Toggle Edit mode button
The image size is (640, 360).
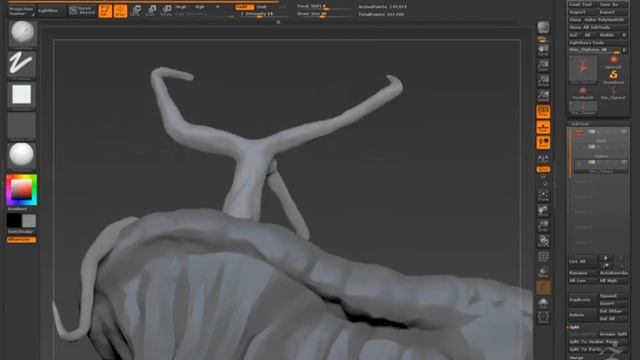pyautogui.click(x=105, y=11)
